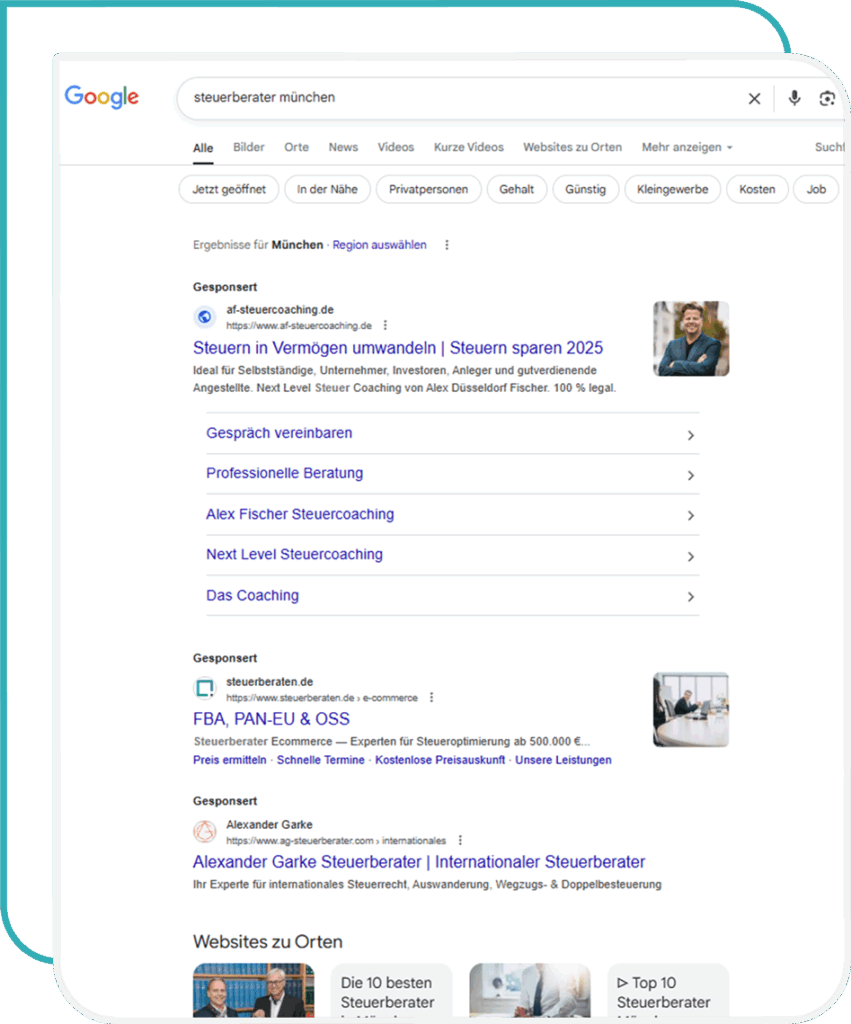Click the steuerberaten.de site name

[x=270, y=682]
